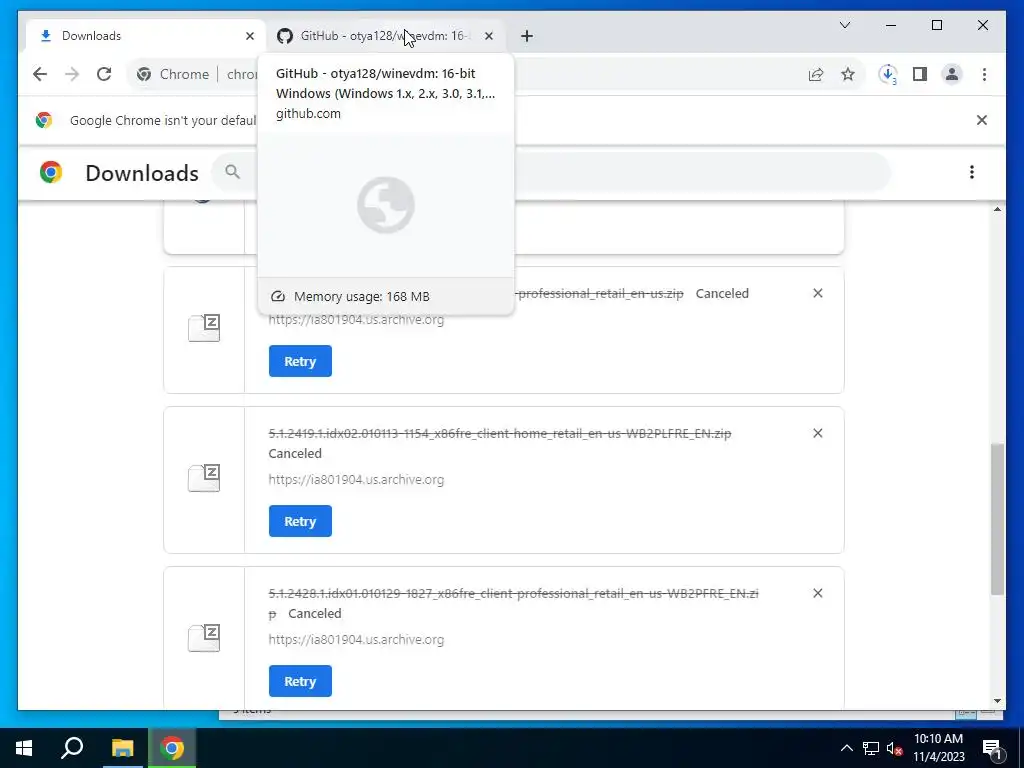
Task: Dismiss the default browser infobar
Action: pyautogui.click(x=982, y=120)
